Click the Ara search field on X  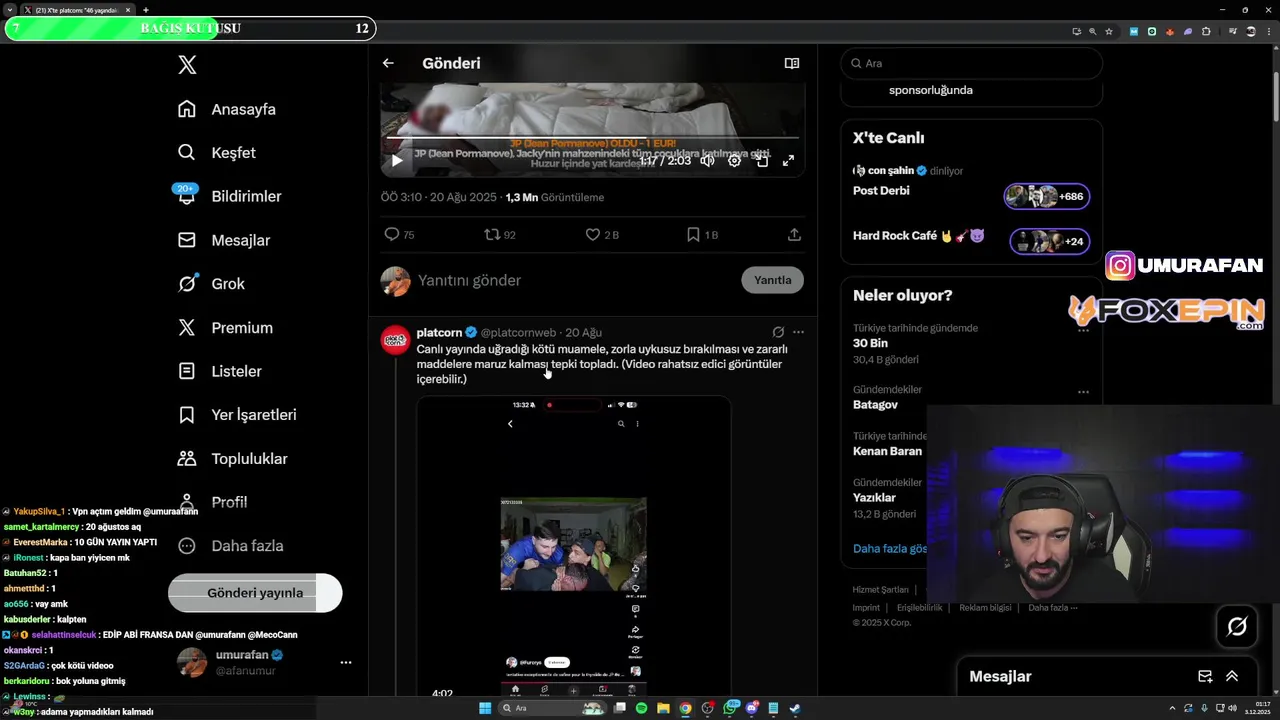coord(972,63)
